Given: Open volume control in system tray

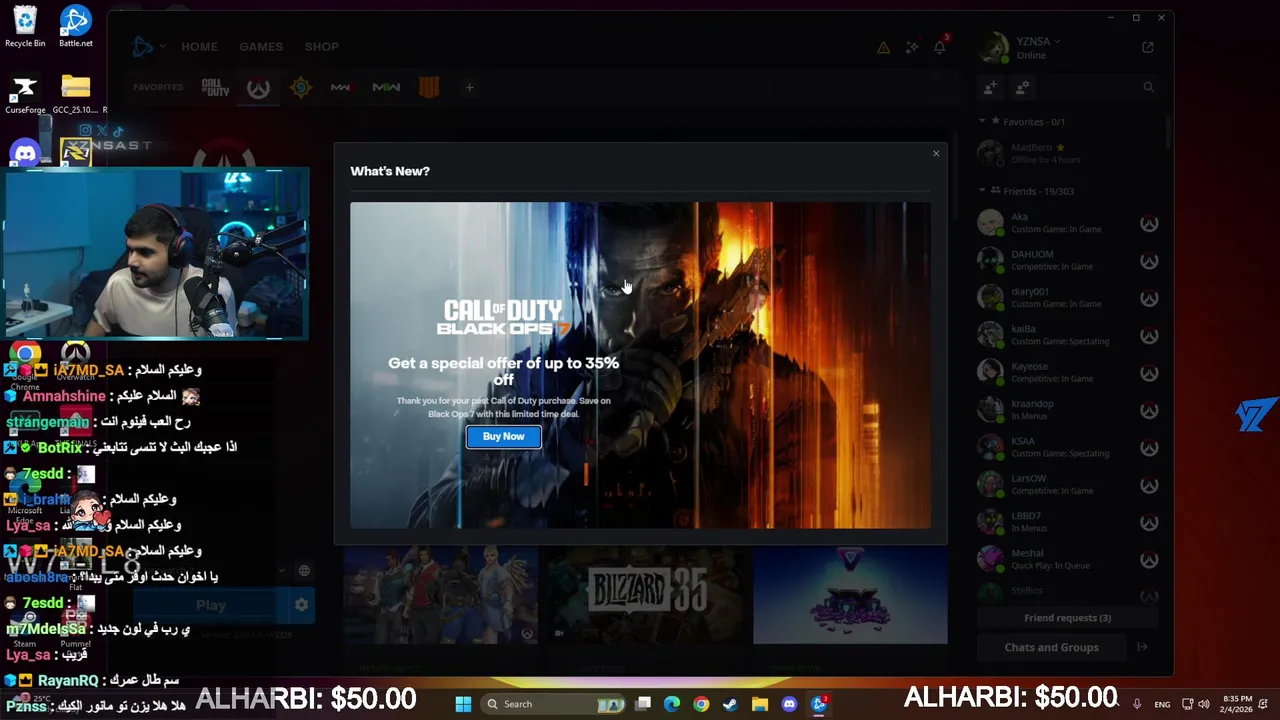Looking at the screenshot, I should (x=1204, y=704).
